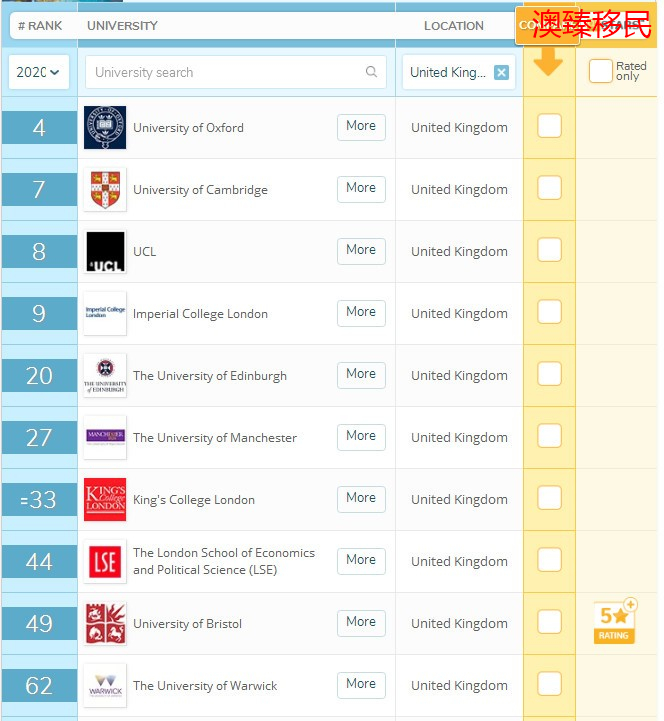Click the University of Edinburgh logo

pyautogui.click(x=105, y=376)
